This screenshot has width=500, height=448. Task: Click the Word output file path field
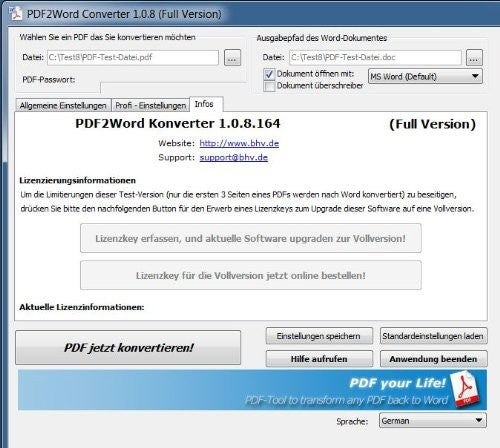pyautogui.click(x=375, y=57)
